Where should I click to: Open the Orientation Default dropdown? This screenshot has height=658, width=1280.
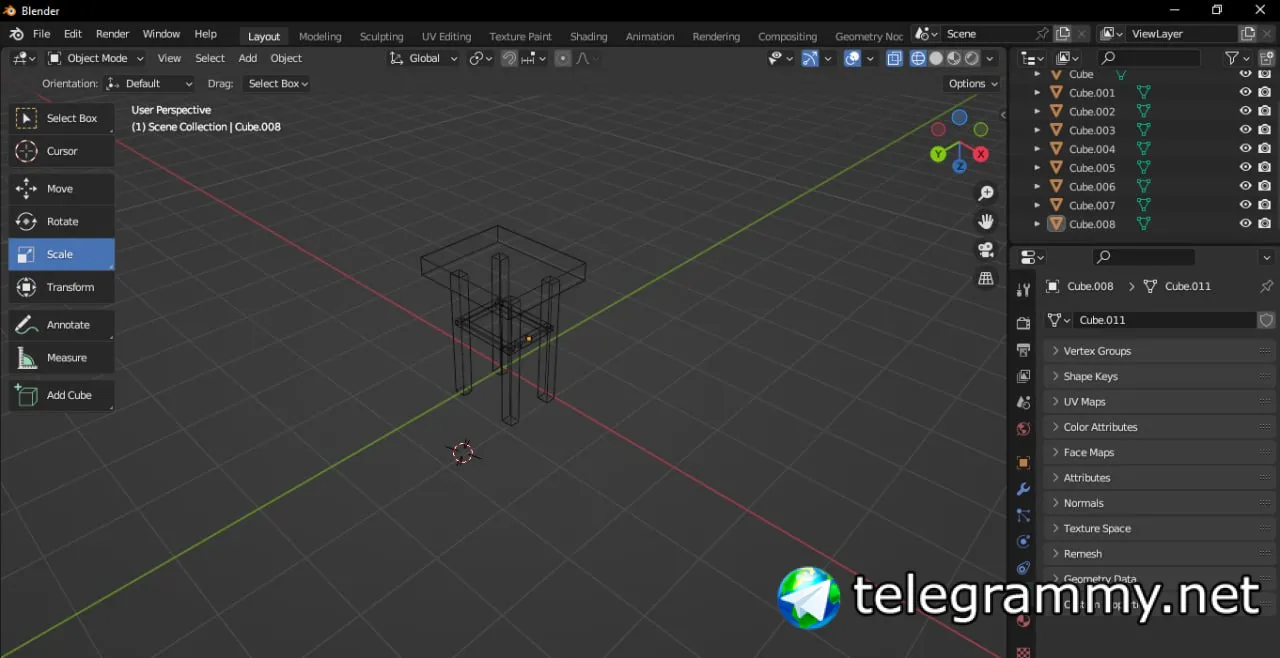[x=150, y=84]
